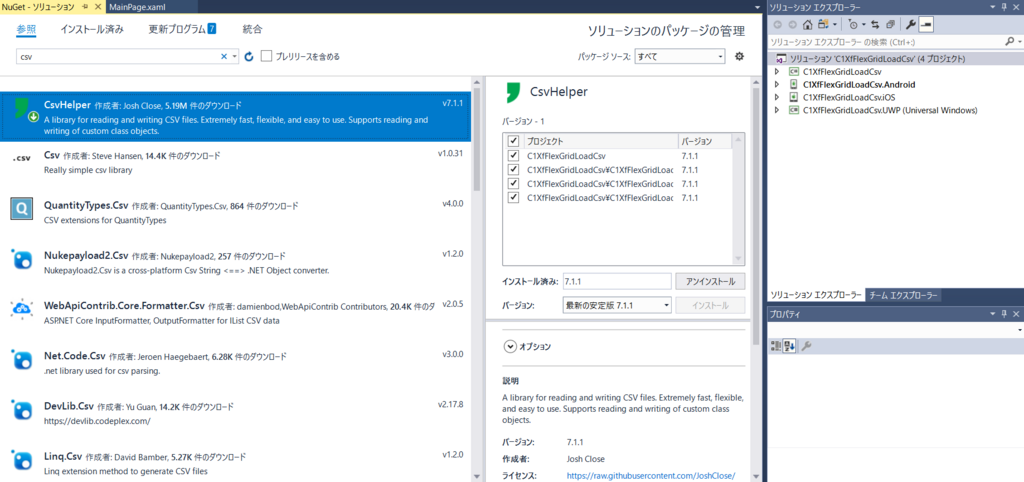
Task: Select Linq.Csv package
Action: [x=236, y=462]
